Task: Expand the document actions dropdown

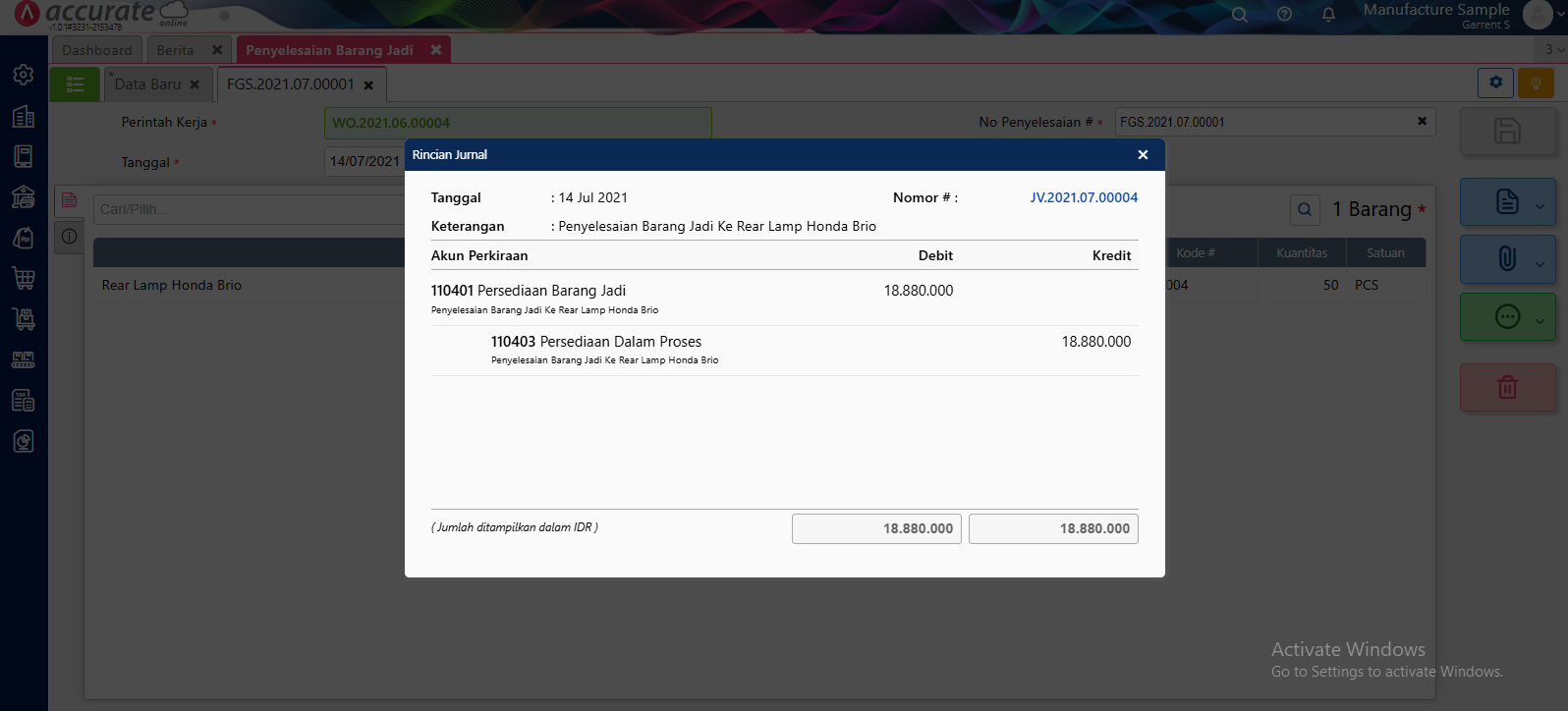Action: (1539, 205)
